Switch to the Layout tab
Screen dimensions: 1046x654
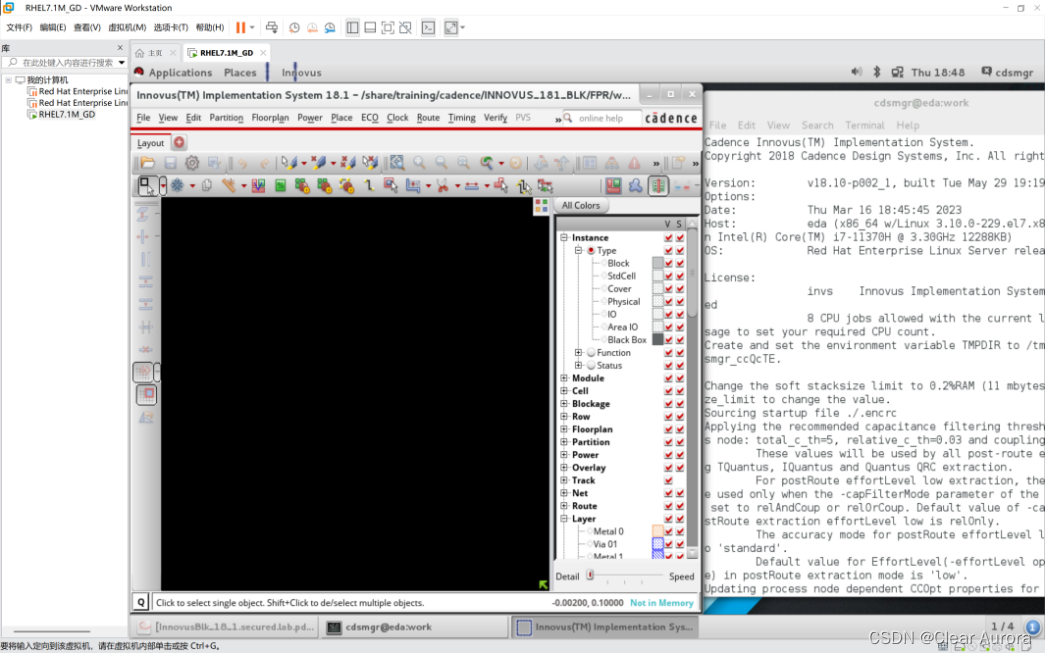(151, 143)
